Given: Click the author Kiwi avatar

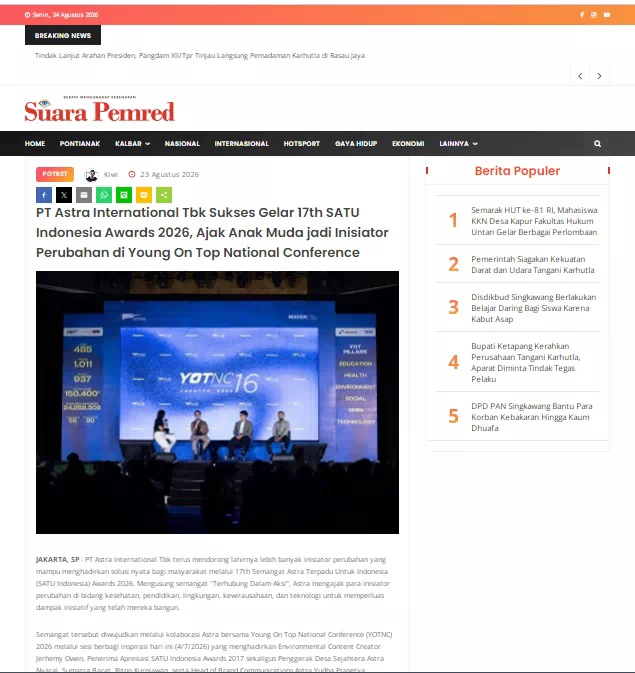Looking at the screenshot, I should tap(91, 175).
